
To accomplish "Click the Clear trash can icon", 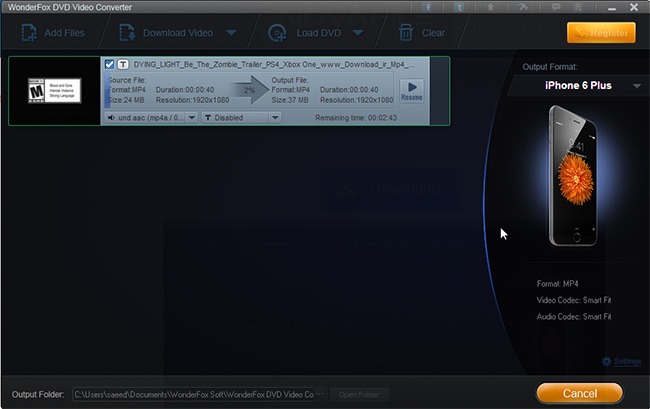I will click(x=407, y=32).
